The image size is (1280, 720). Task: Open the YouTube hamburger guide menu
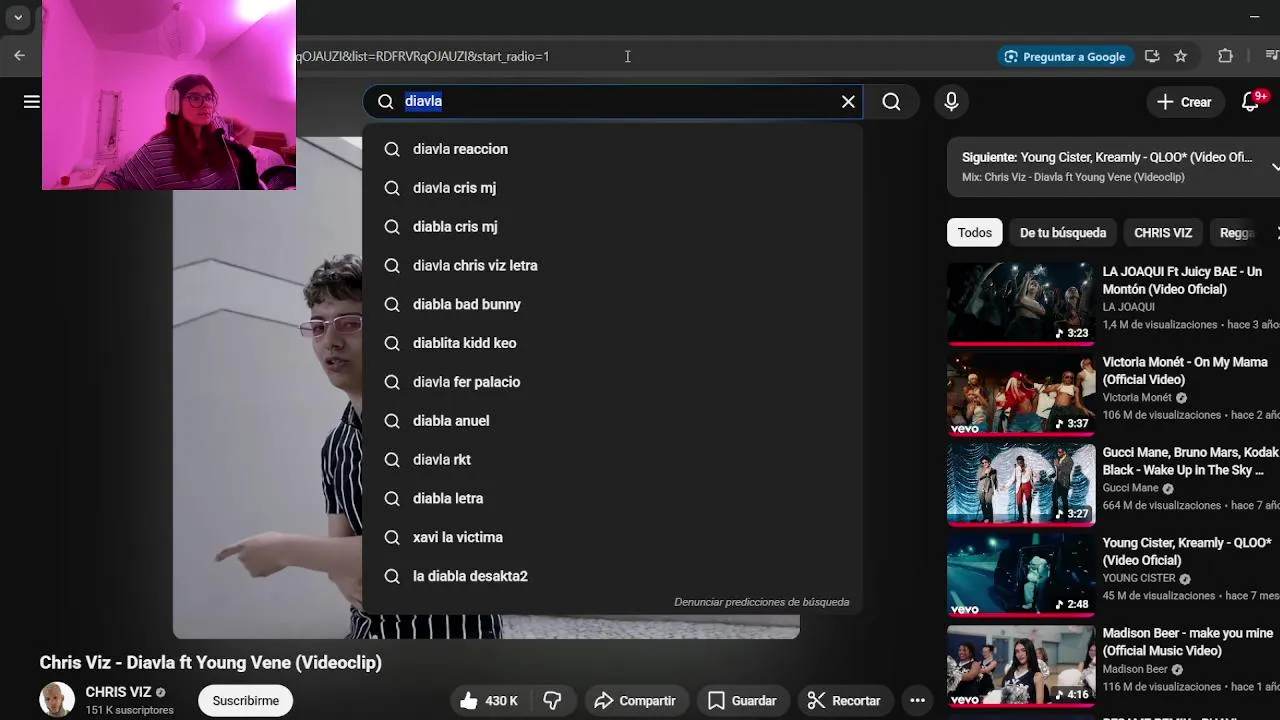click(x=32, y=102)
